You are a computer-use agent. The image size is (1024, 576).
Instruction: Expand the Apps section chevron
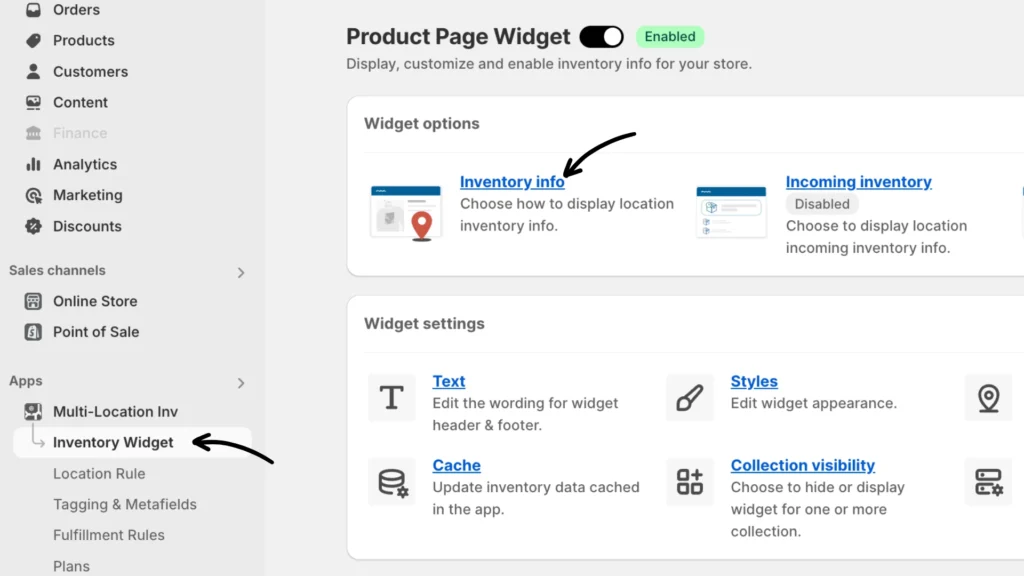point(240,383)
